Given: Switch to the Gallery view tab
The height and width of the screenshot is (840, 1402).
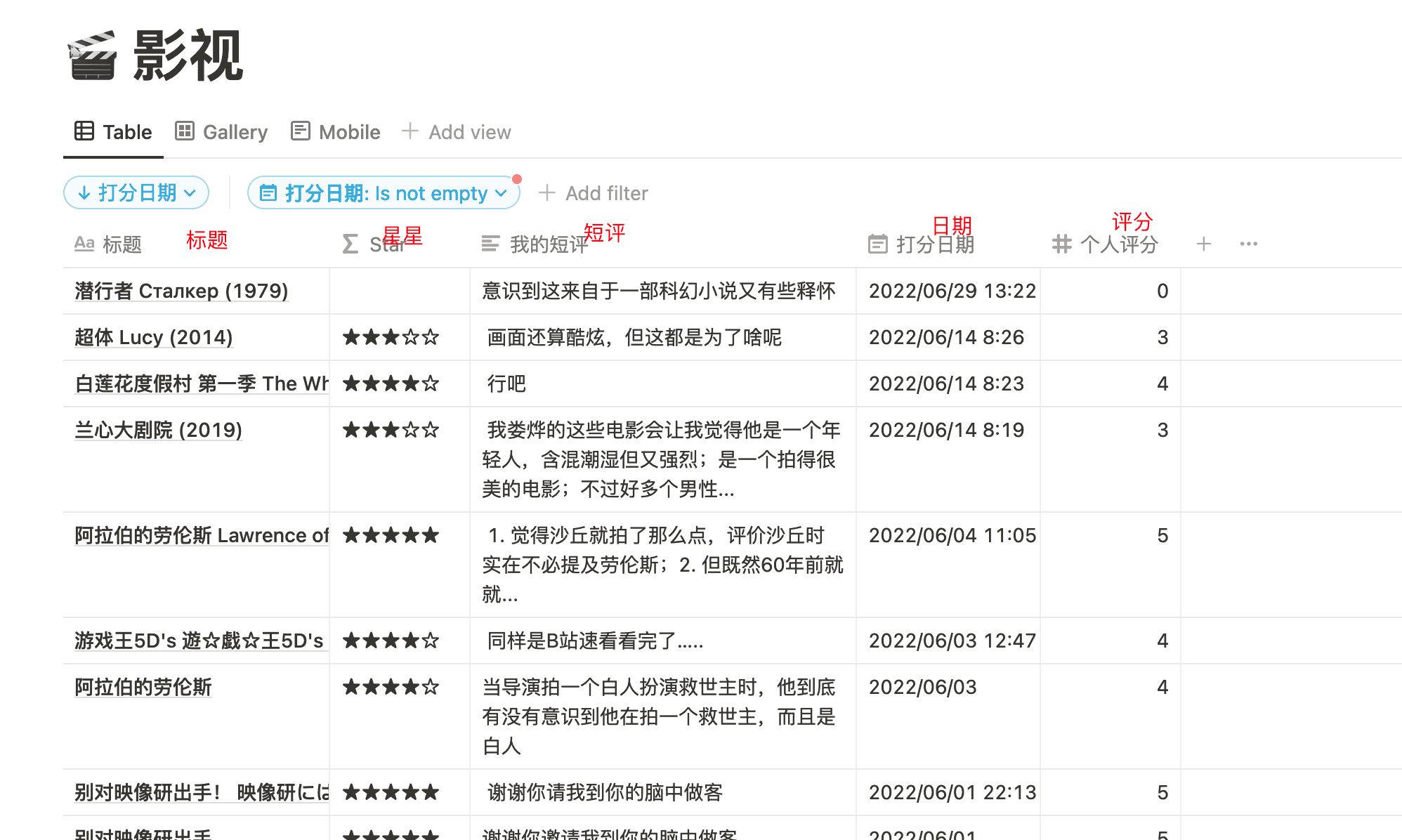Looking at the screenshot, I should pos(221,132).
